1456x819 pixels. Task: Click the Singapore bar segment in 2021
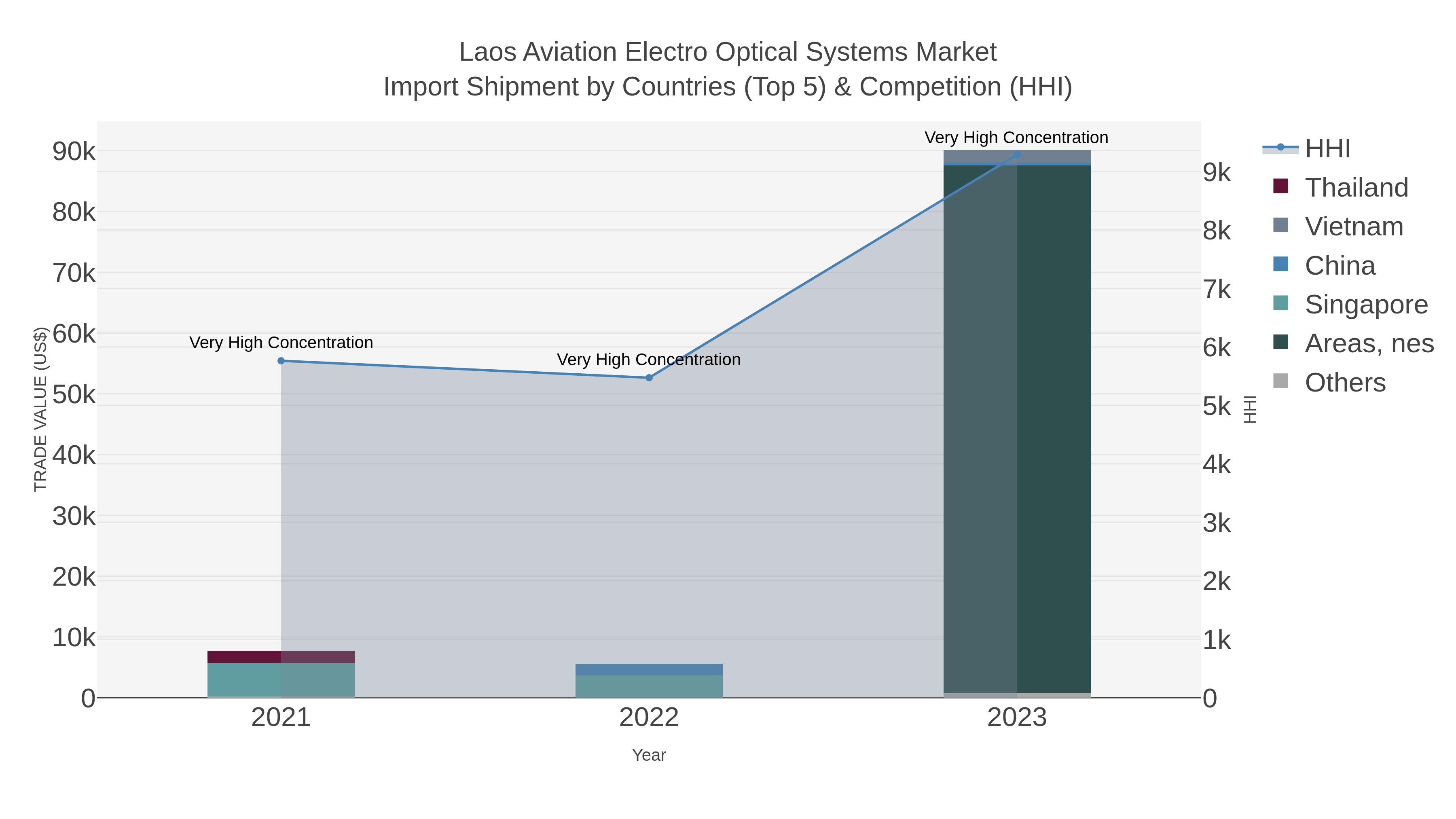point(281,680)
